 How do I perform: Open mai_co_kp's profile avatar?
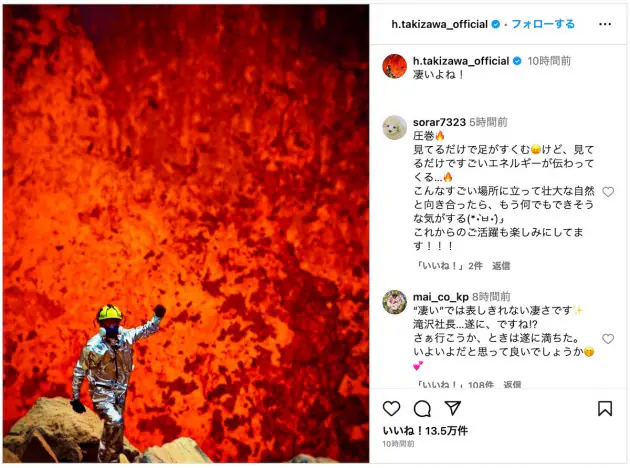[x=395, y=302]
